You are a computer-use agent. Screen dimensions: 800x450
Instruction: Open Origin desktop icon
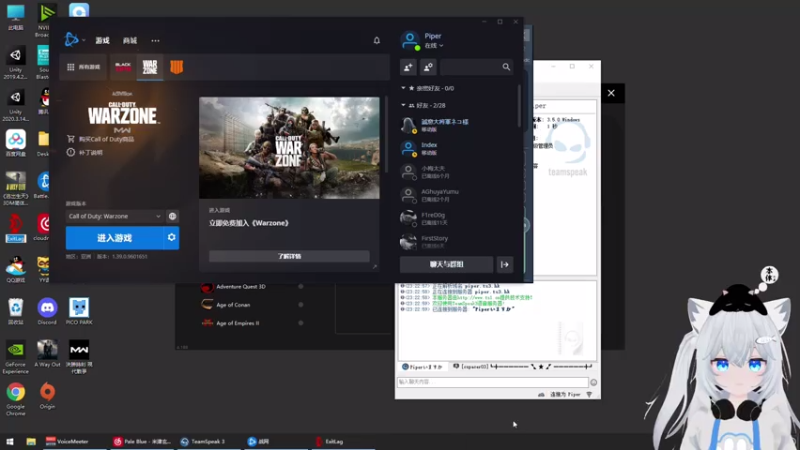click(47, 395)
